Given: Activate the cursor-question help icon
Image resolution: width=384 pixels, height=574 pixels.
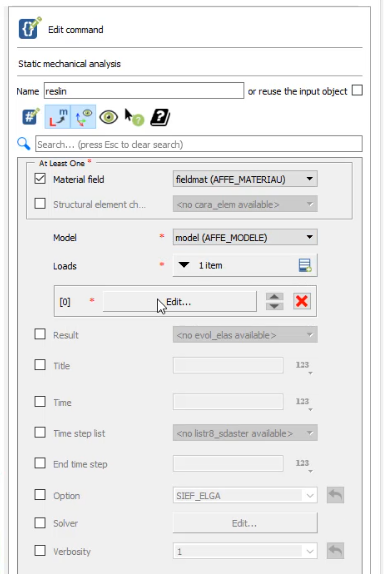Looking at the screenshot, I should coord(134,117).
